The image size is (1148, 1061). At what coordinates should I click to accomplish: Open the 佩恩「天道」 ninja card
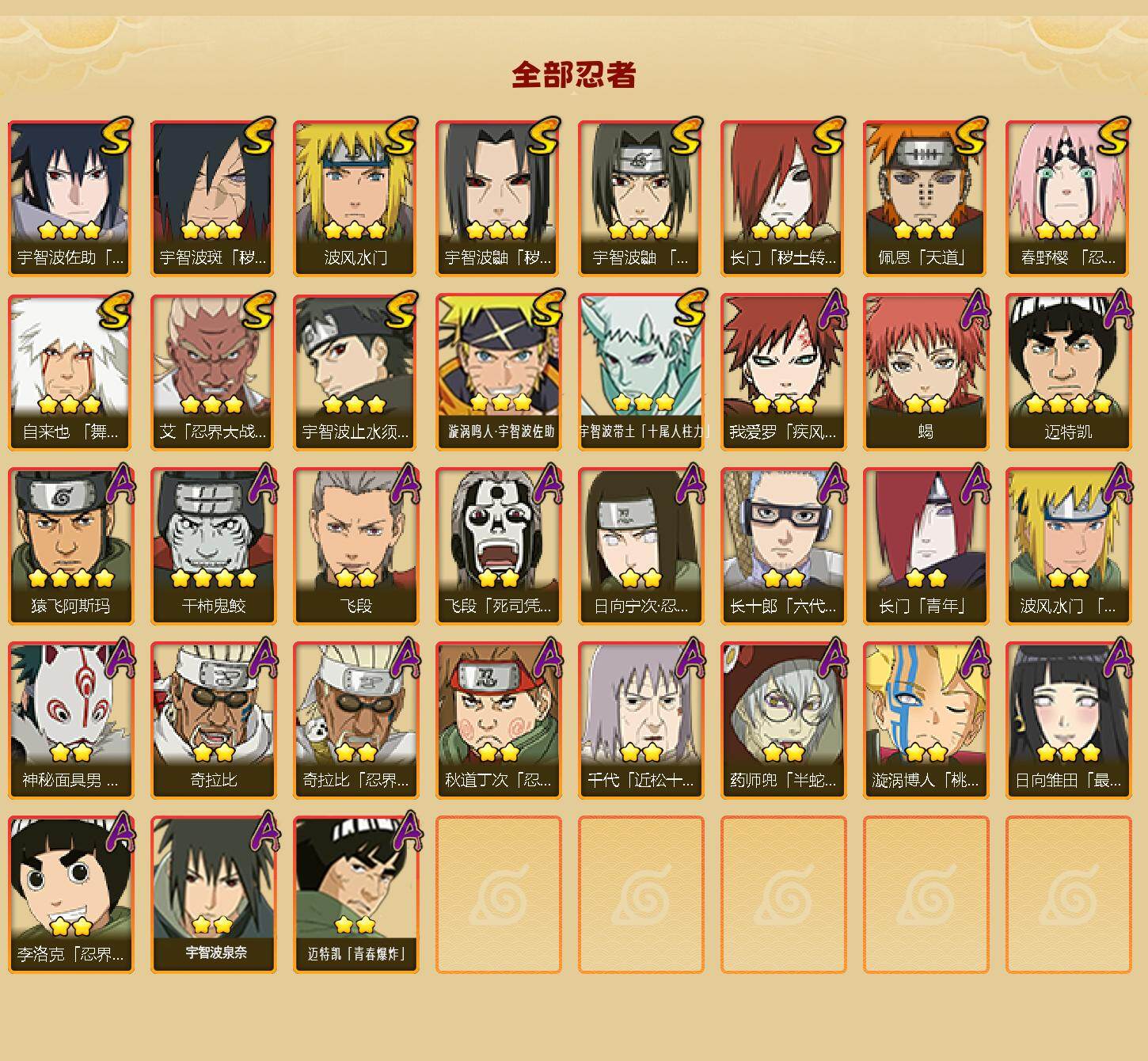click(926, 198)
